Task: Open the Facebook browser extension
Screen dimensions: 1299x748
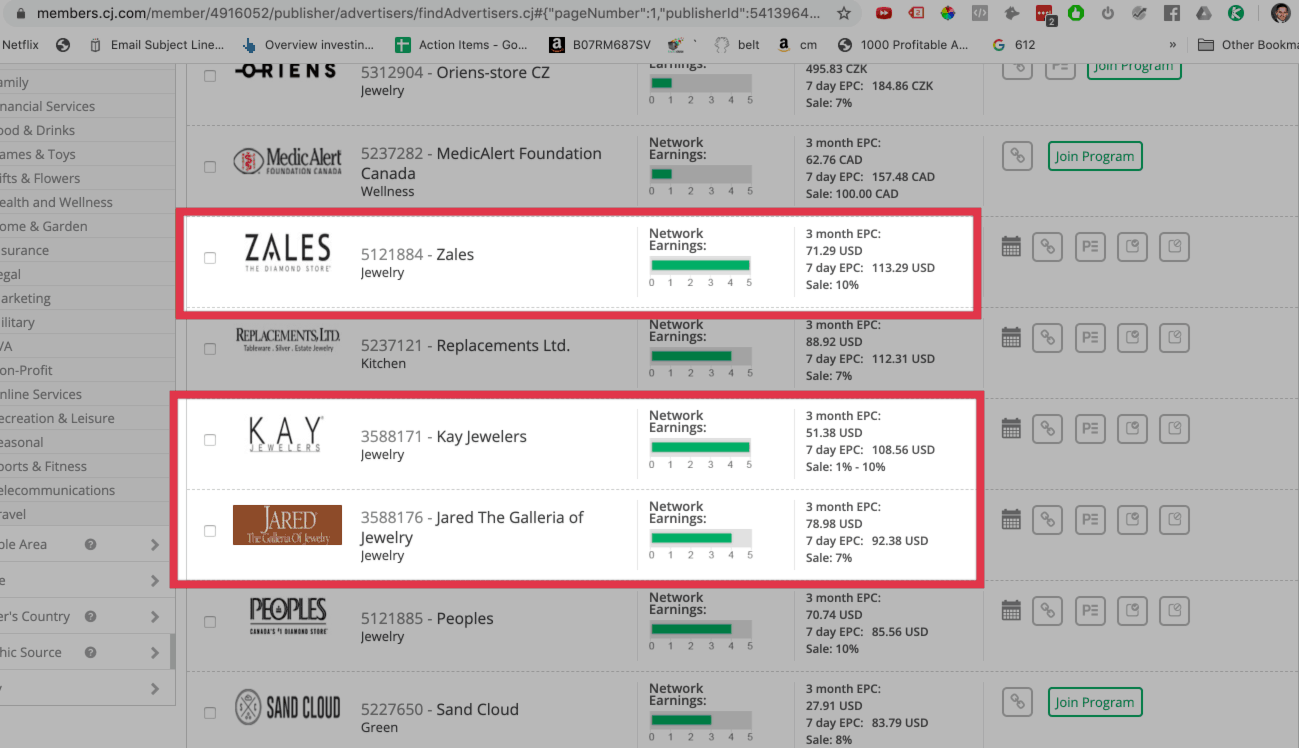Action: point(1172,14)
